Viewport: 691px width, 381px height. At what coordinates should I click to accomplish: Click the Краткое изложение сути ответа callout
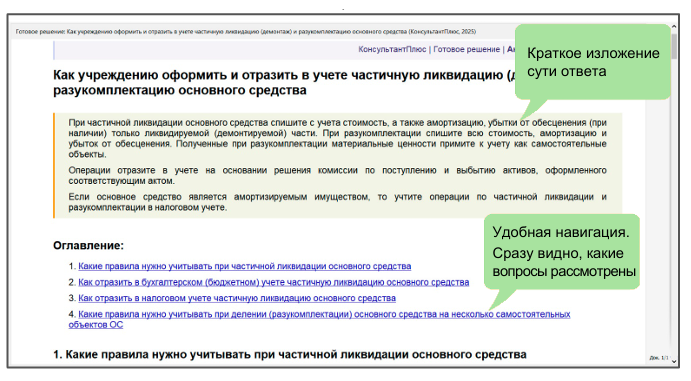593,62
